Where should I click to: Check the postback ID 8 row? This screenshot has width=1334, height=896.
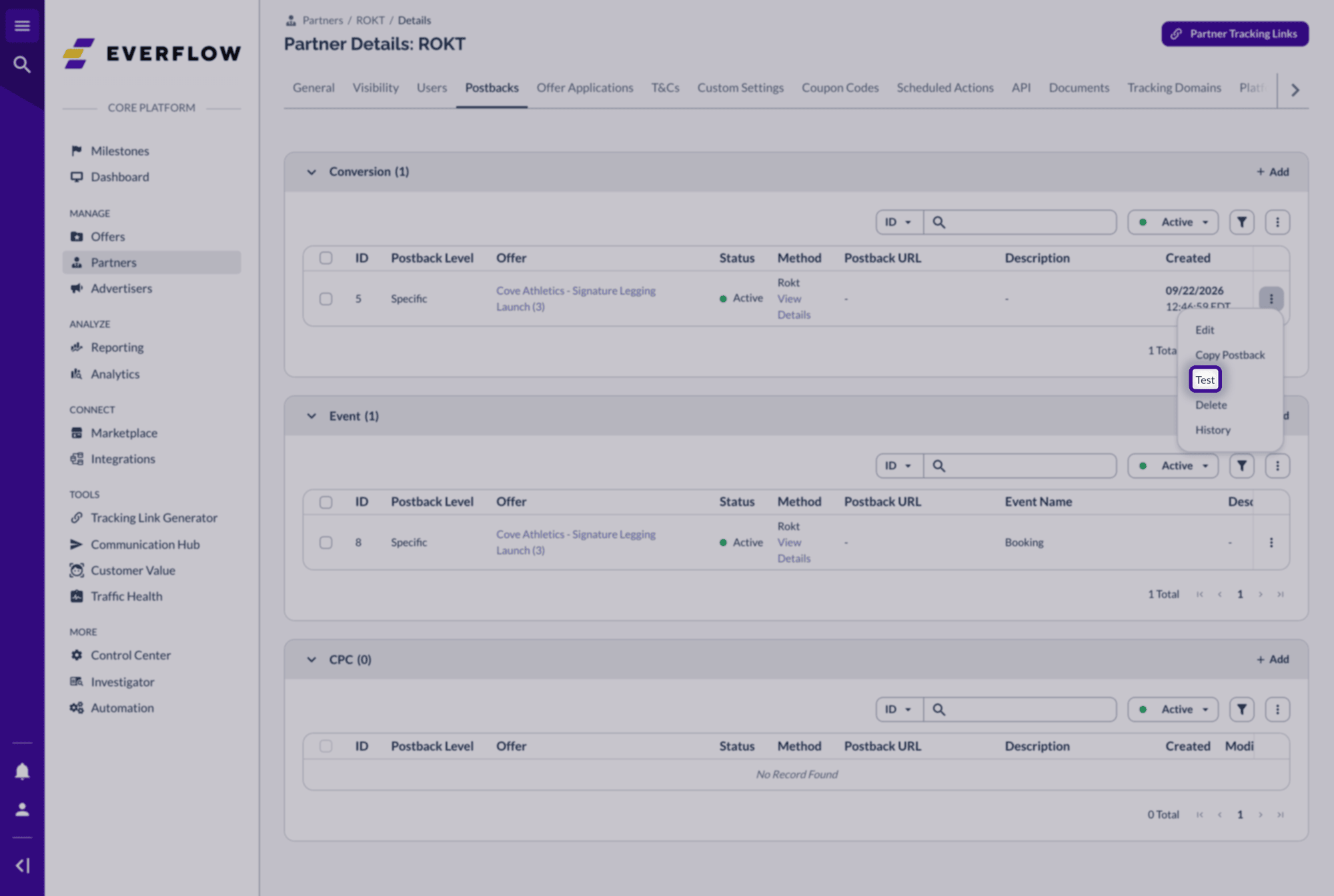325,543
